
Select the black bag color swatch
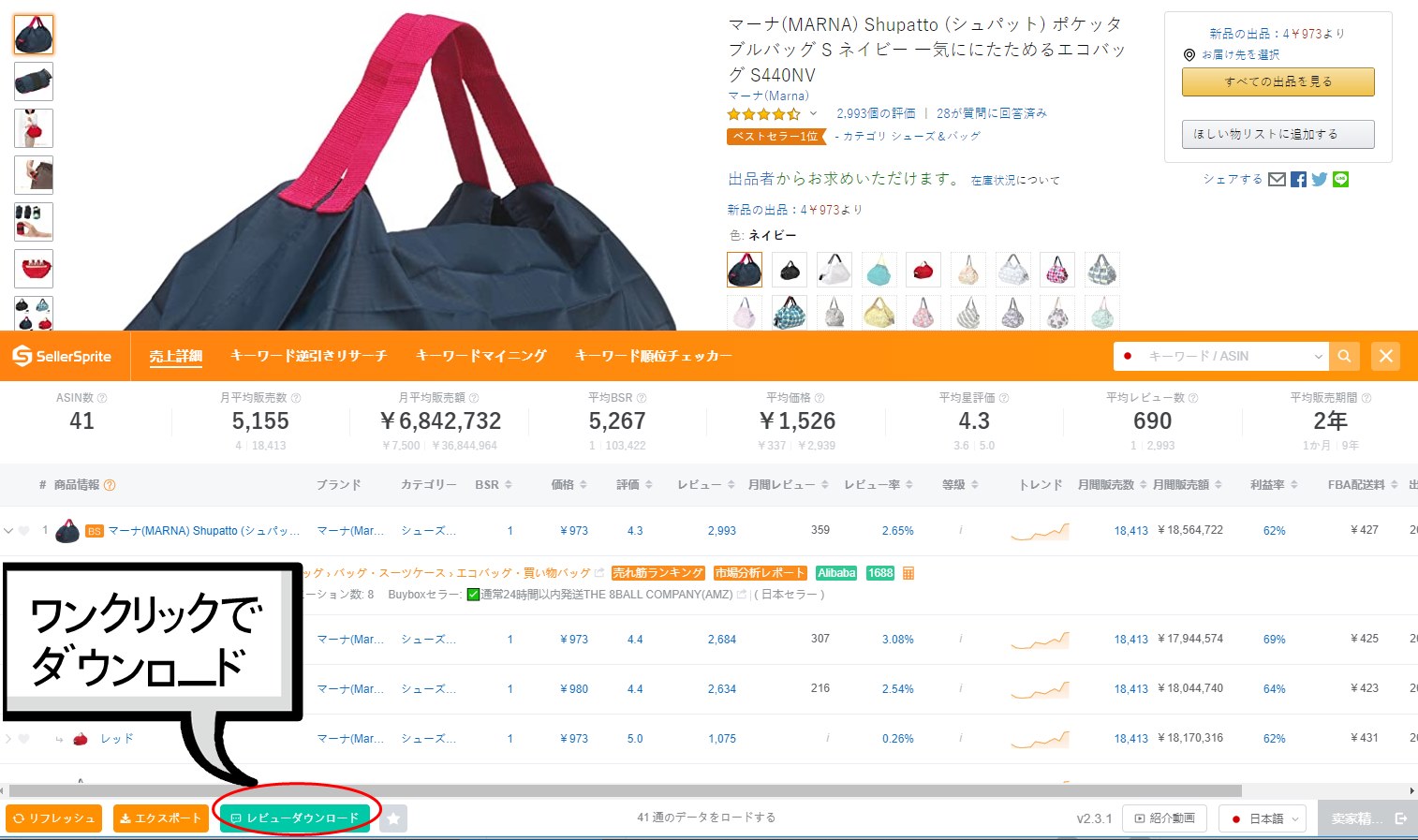790,270
